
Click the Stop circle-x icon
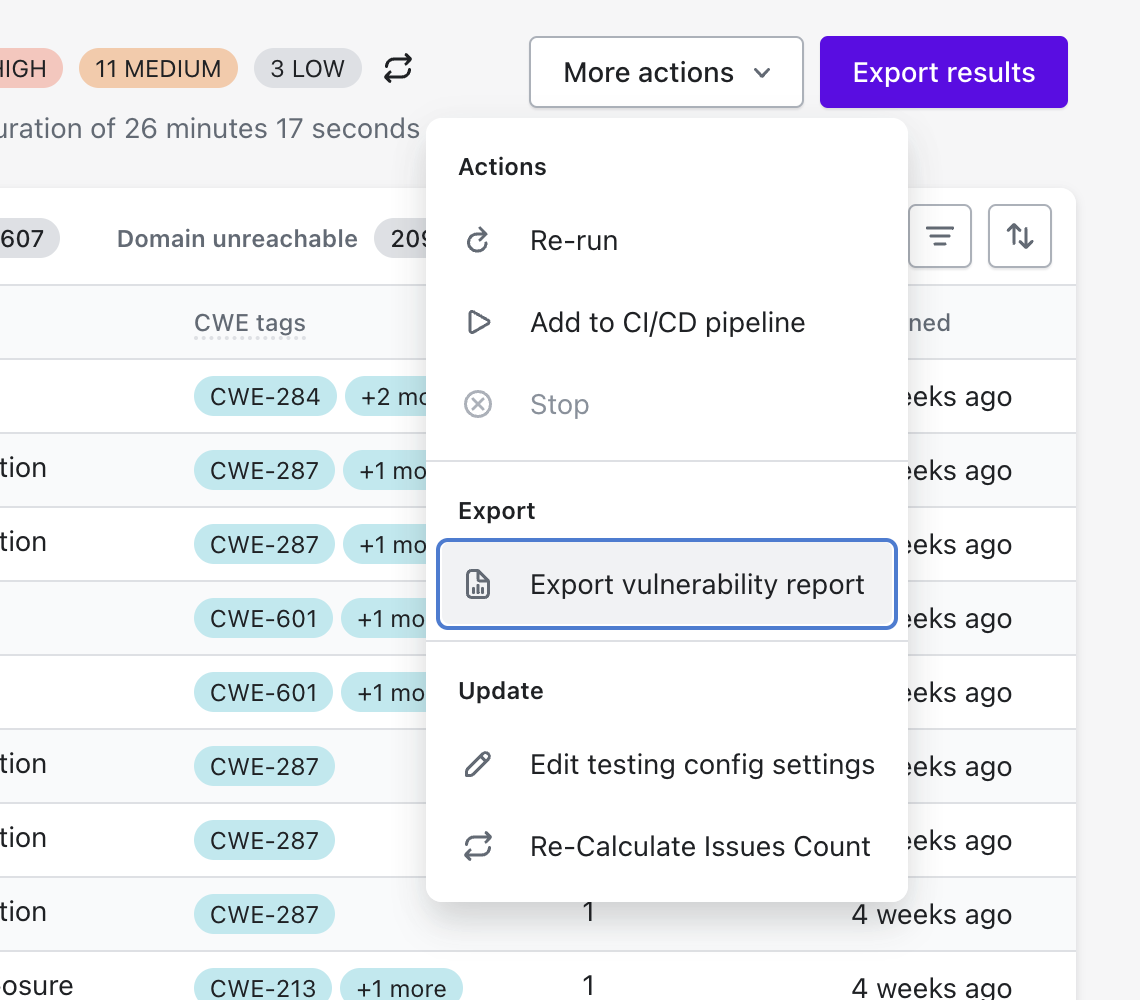(x=478, y=405)
